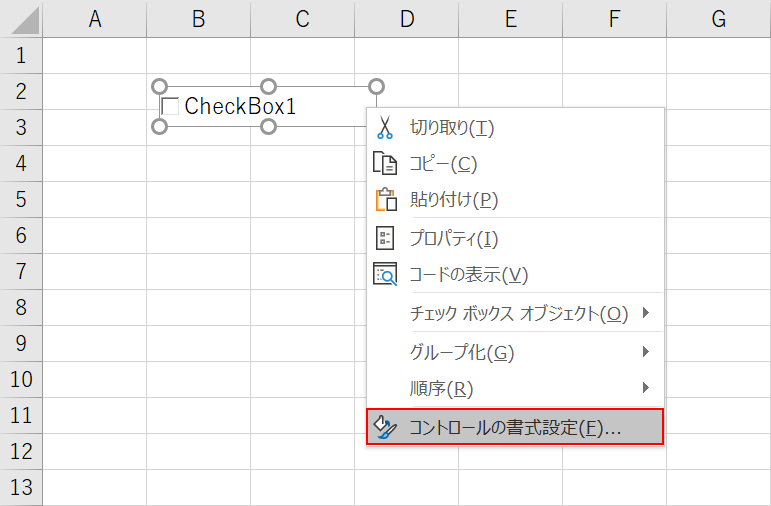Choose 切り取り(T) from the context menu
The height and width of the screenshot is (506, 771).
515,127
